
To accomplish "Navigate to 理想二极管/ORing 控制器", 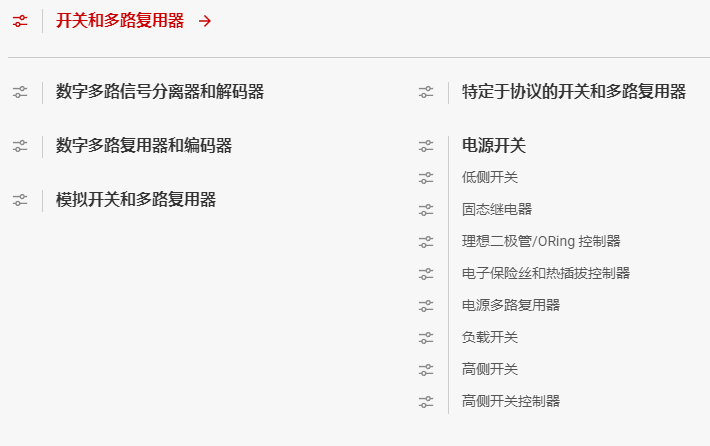I will (541, 241).
